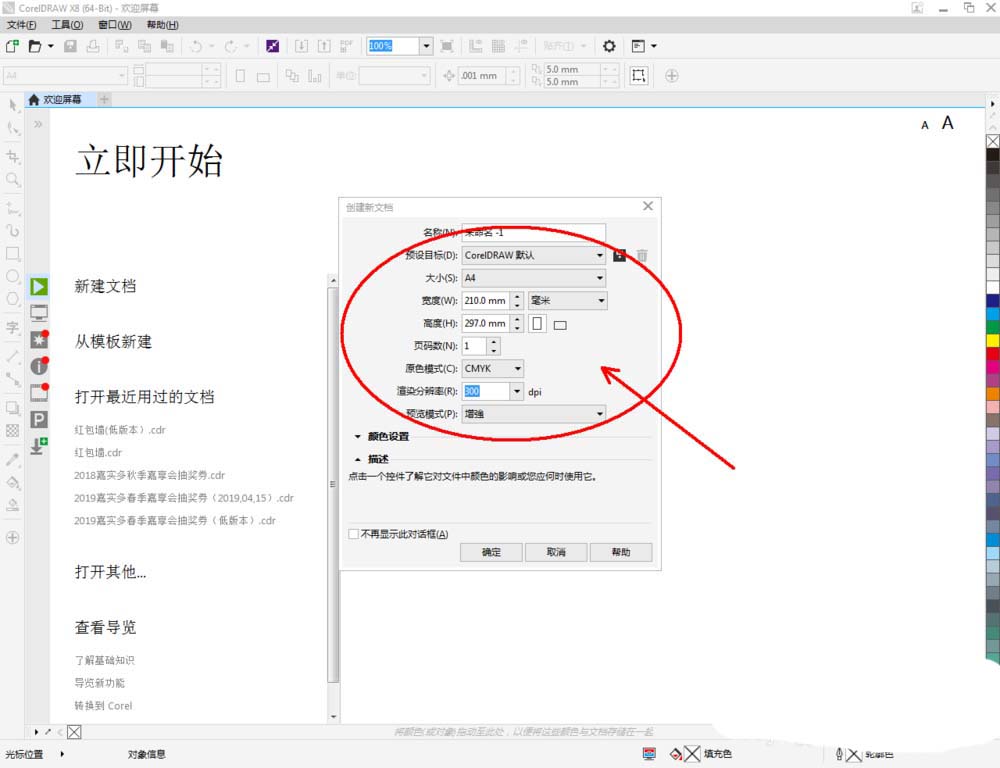Viewport: 1000px width, 768px height.
Task: Pick the yellow swatch in color palette
Action: [993, 341]
